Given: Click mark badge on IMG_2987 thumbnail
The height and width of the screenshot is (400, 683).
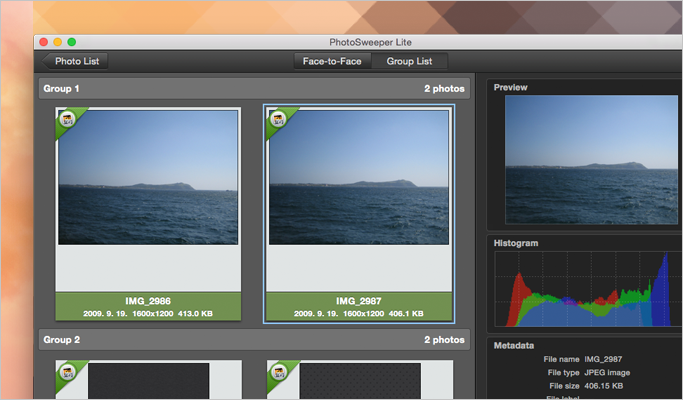Looking at the screenshot, I should pyautogui.click(x=278, y=119).
